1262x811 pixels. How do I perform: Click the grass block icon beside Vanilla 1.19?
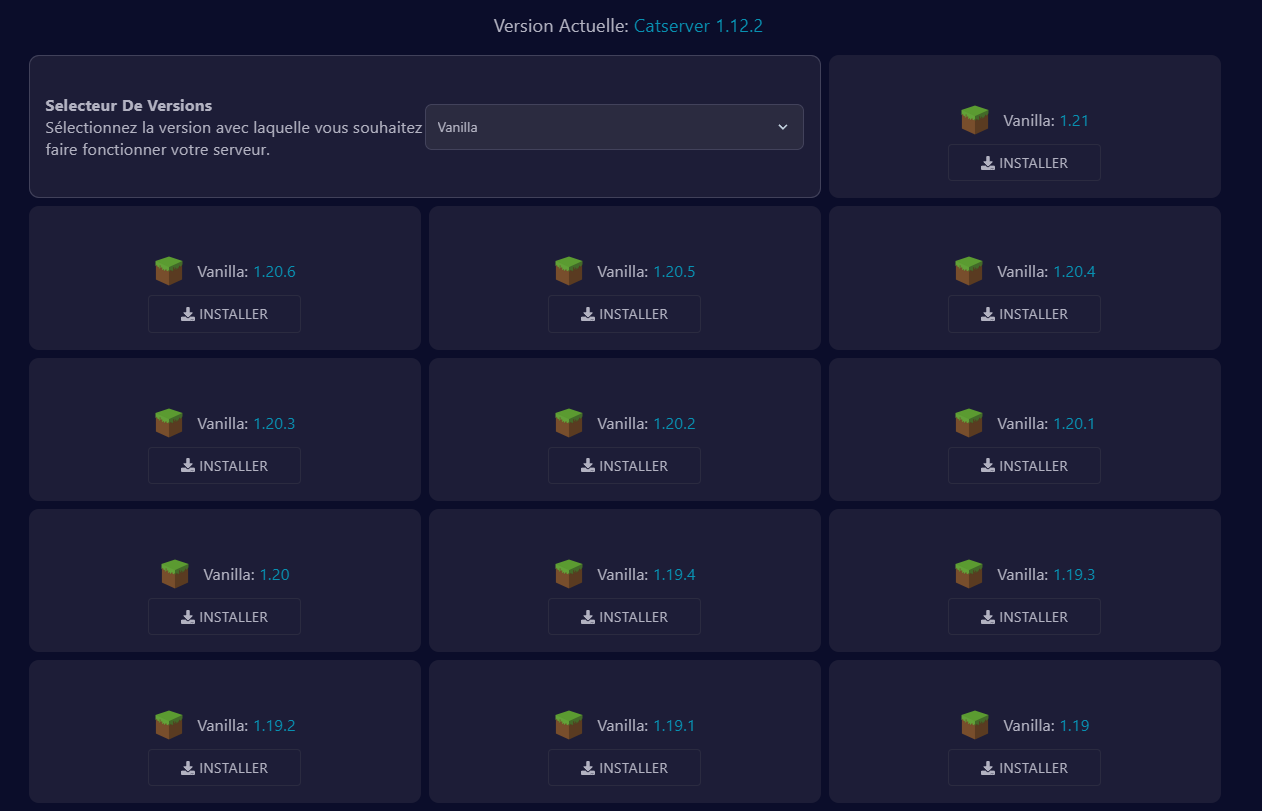click(x=975, y=725)
